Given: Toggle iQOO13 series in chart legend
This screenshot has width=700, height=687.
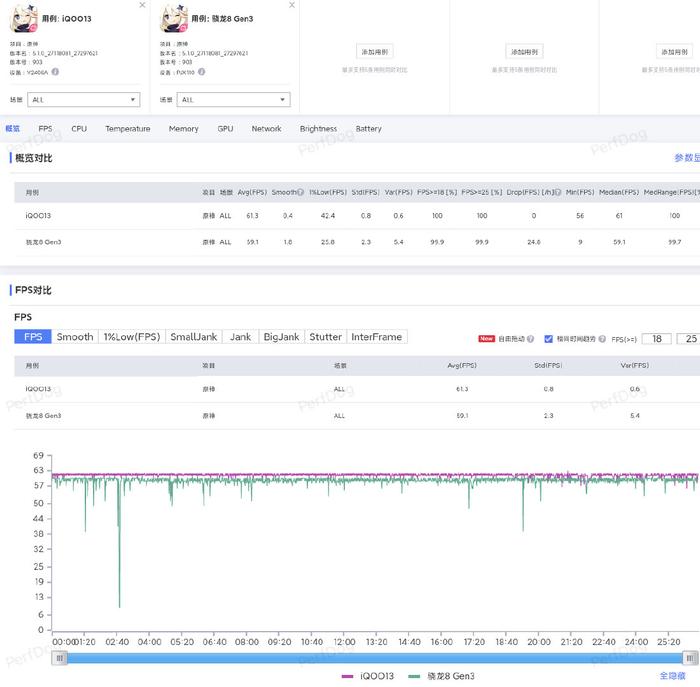Looking at the screenshot, I should coord(367,677).
